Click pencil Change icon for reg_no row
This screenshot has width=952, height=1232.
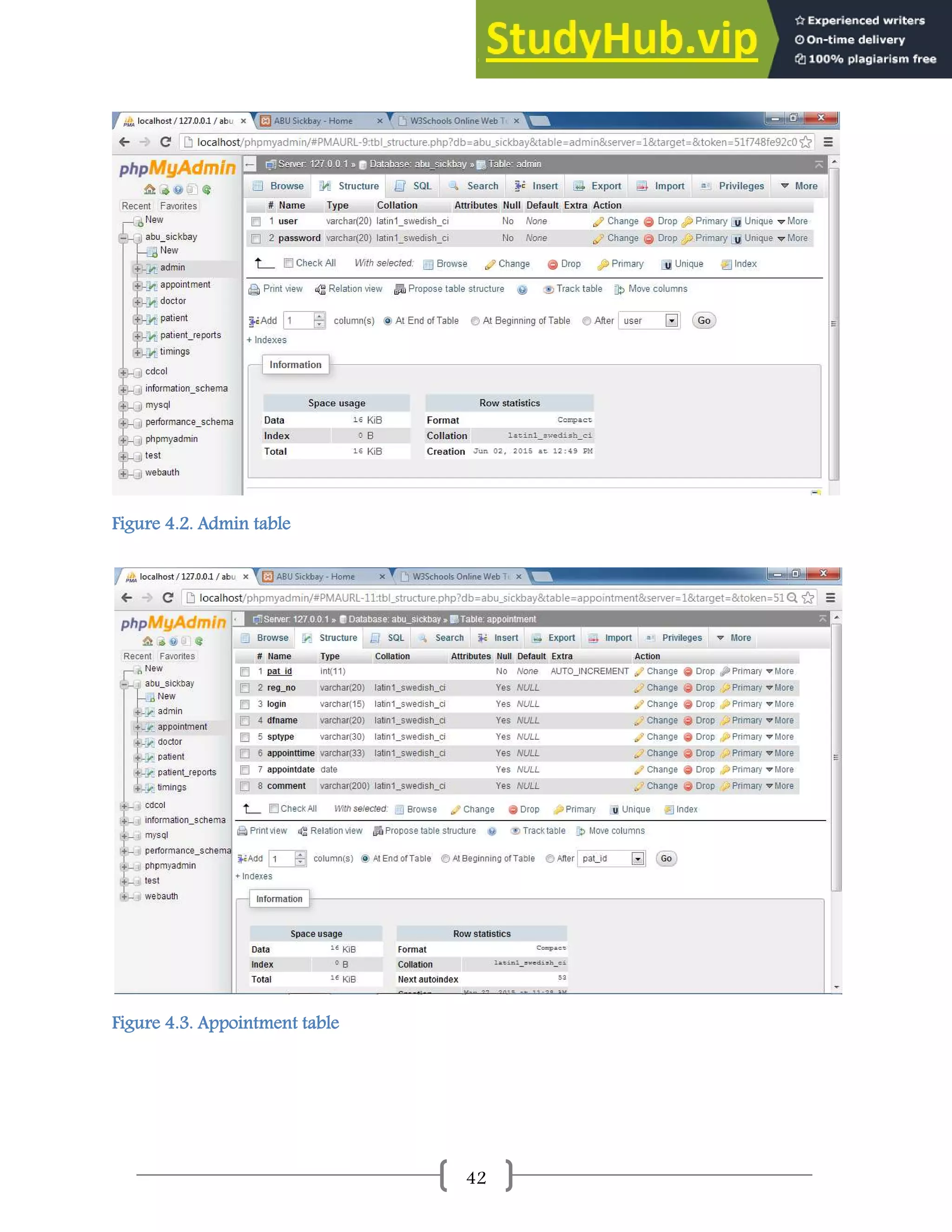(639, 688)
